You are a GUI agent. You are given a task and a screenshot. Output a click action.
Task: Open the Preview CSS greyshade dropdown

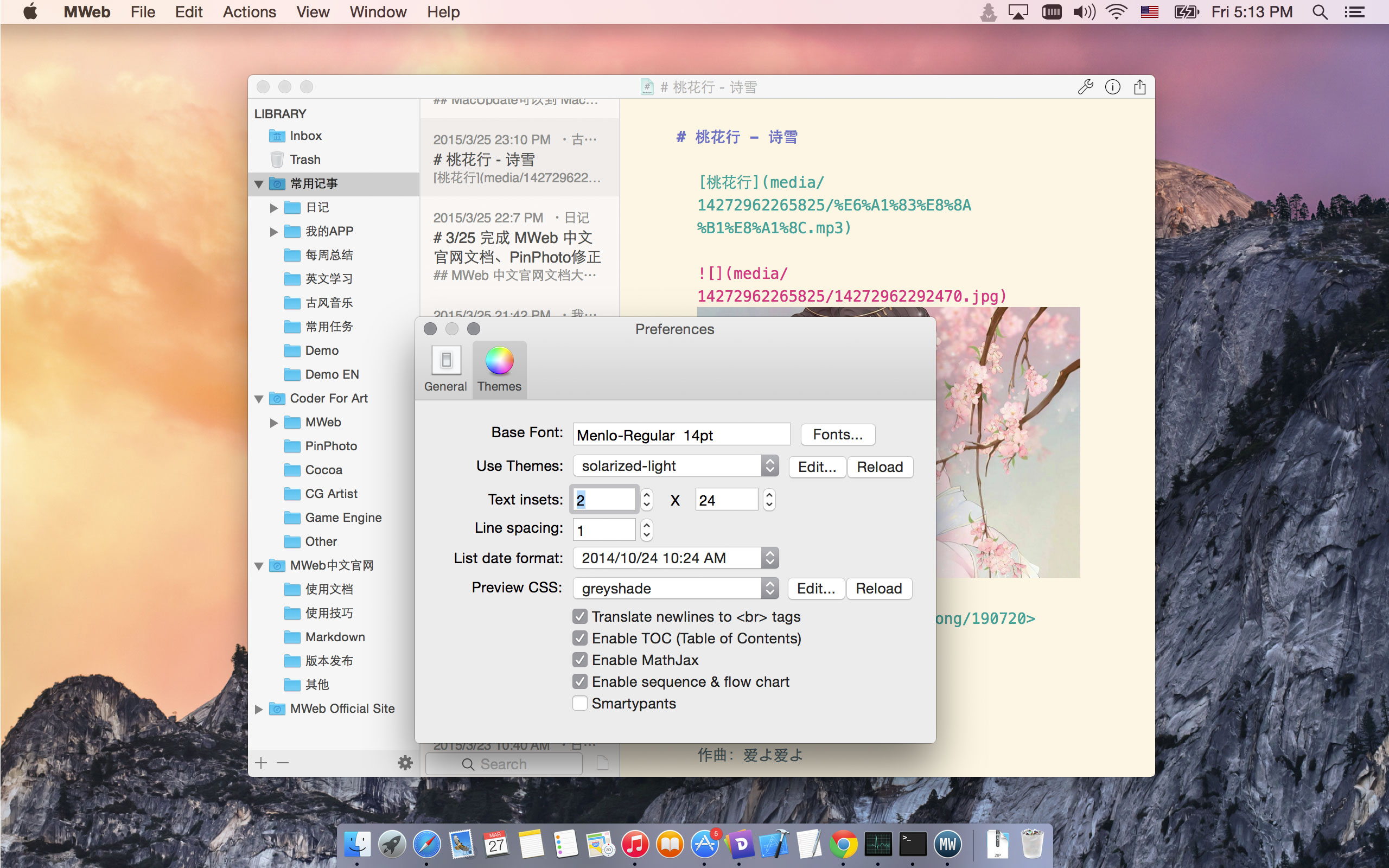coord(675,589)
